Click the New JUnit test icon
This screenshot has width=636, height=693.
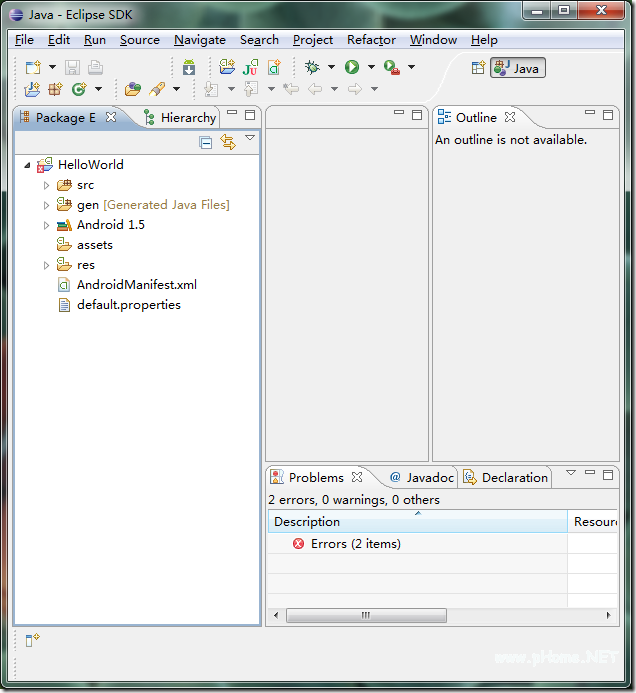[251, 67]
